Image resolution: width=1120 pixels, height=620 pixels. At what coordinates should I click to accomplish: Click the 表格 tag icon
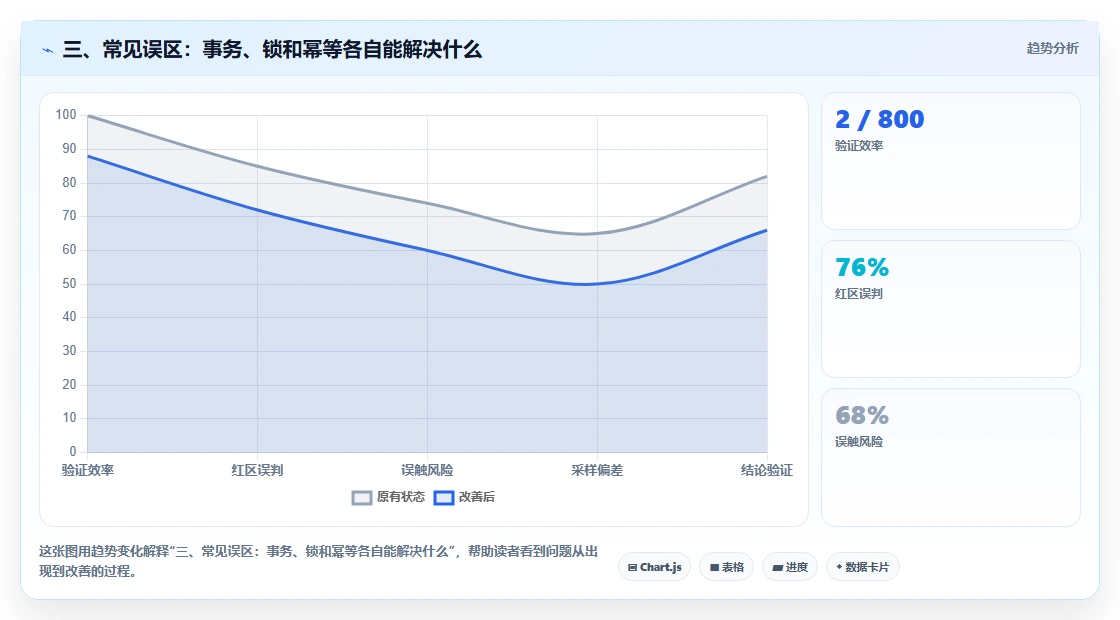(x=714, y=568)
